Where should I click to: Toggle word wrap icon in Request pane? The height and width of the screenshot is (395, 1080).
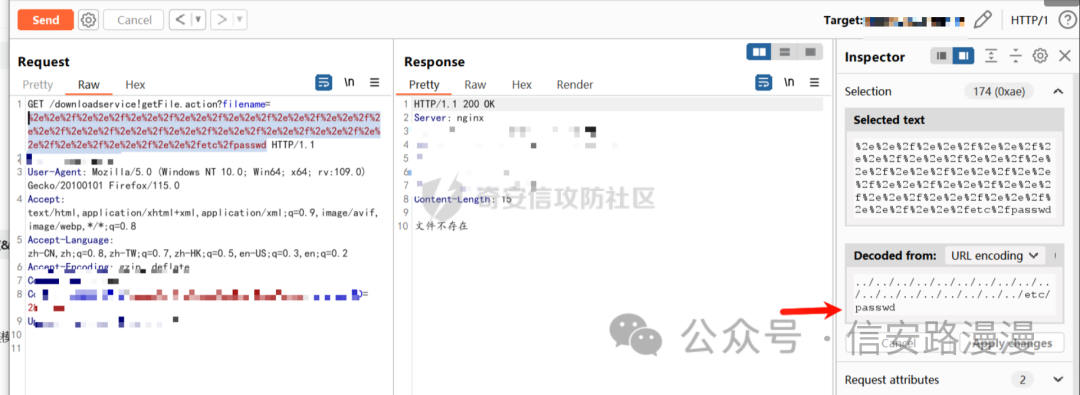[x=323, y=83]
